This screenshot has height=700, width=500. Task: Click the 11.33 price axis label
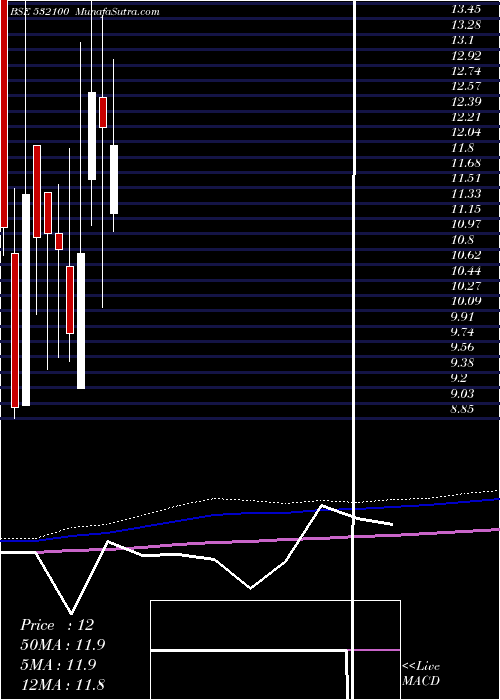coord(467,194)
